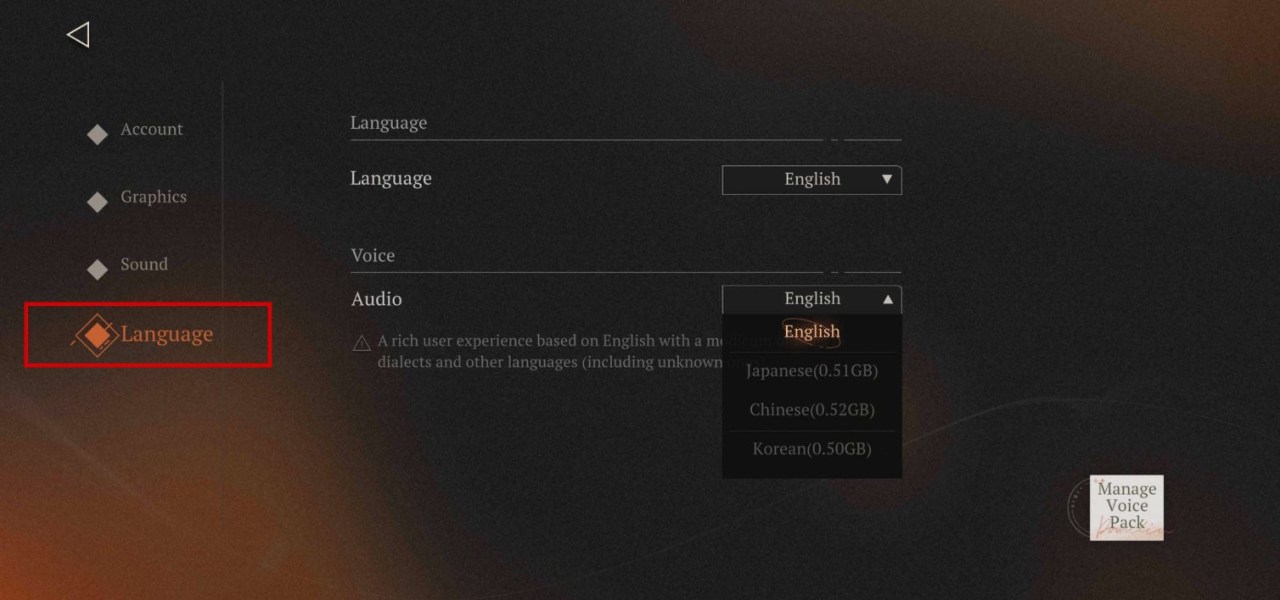Open the Graphics settings tab

click(154, 197)
